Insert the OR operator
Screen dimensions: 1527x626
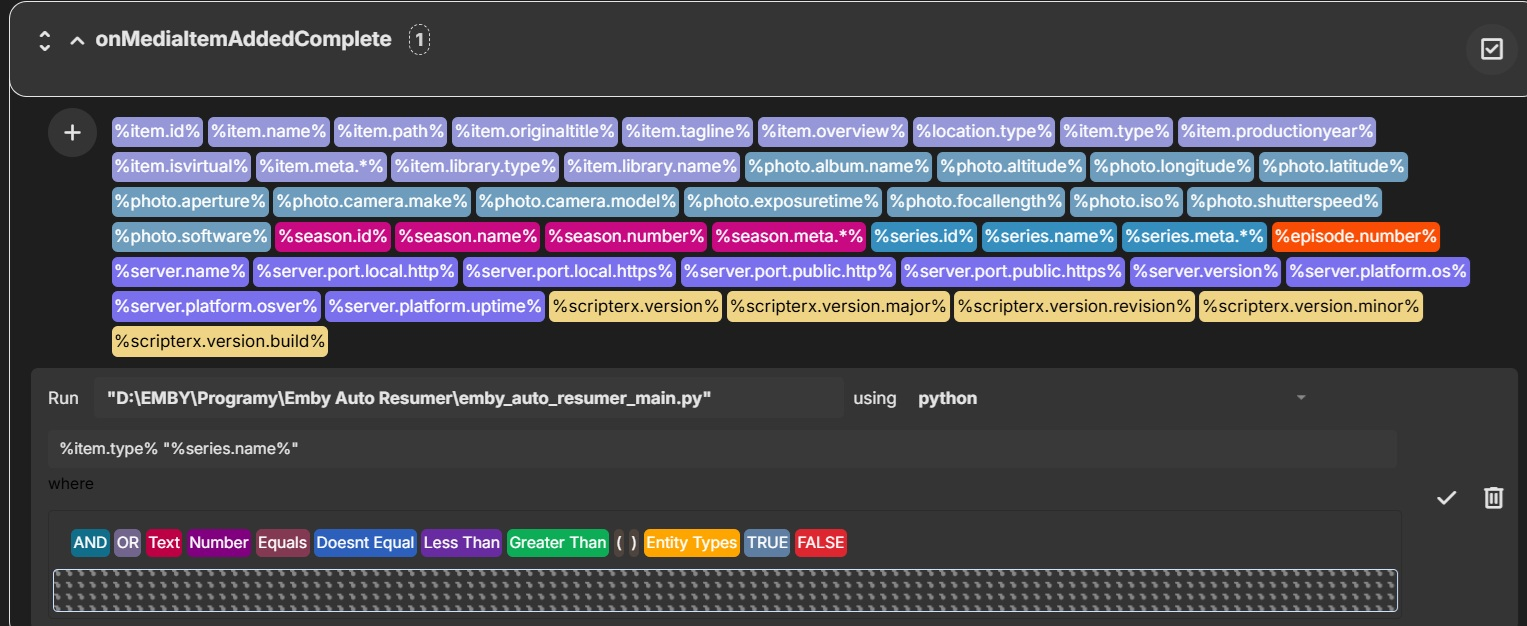click(127, 543)
